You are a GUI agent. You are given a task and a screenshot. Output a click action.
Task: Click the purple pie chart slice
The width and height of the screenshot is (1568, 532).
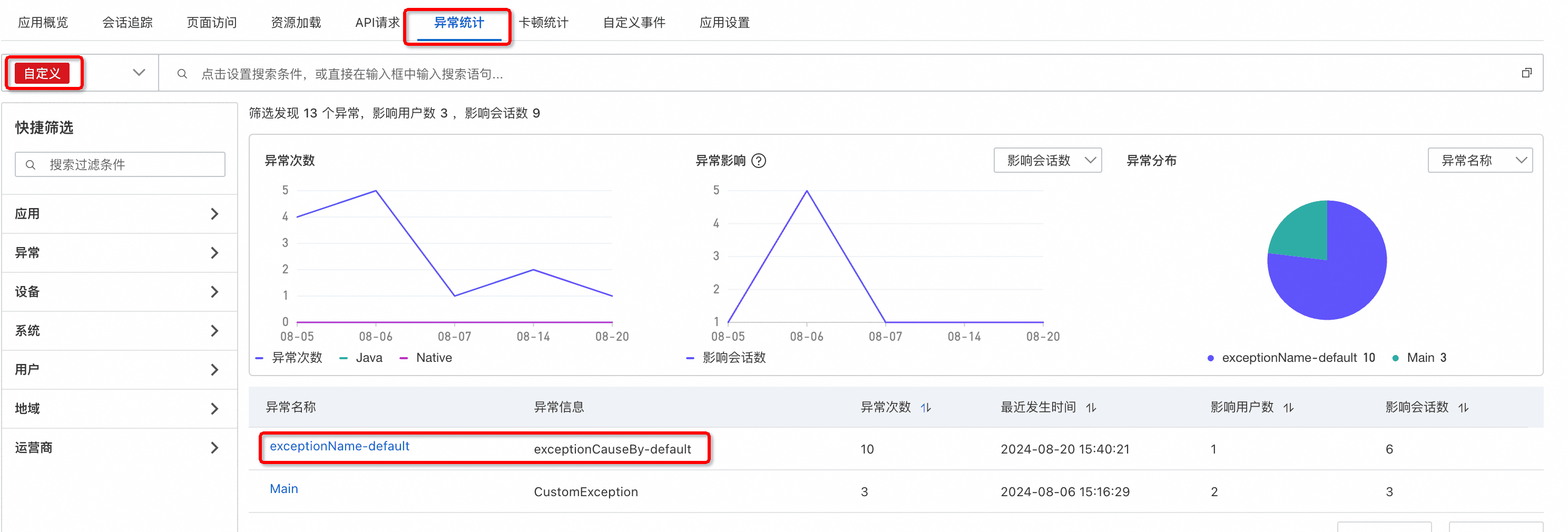click(x=1339, y=280)
